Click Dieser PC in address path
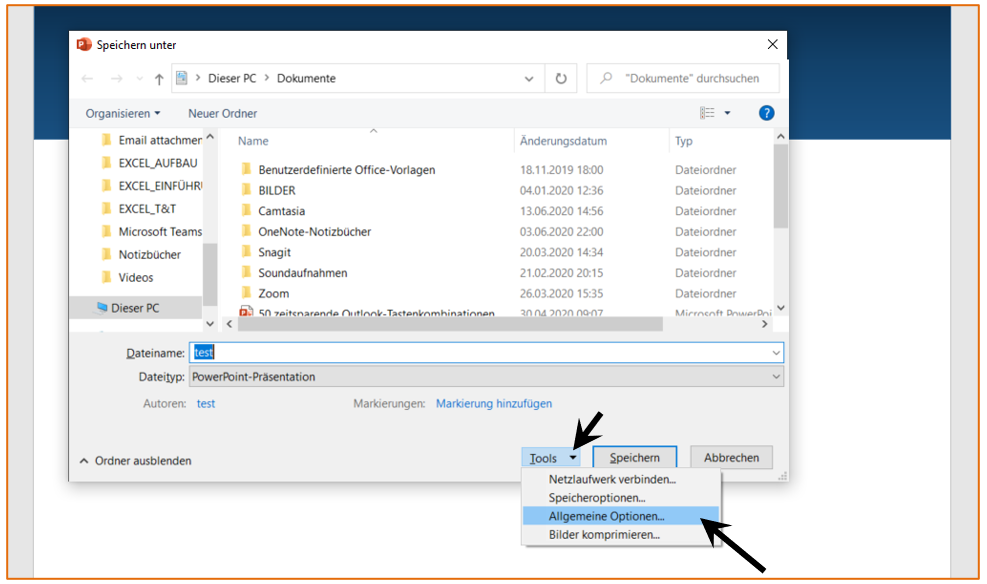 click(x=232, y=79)
